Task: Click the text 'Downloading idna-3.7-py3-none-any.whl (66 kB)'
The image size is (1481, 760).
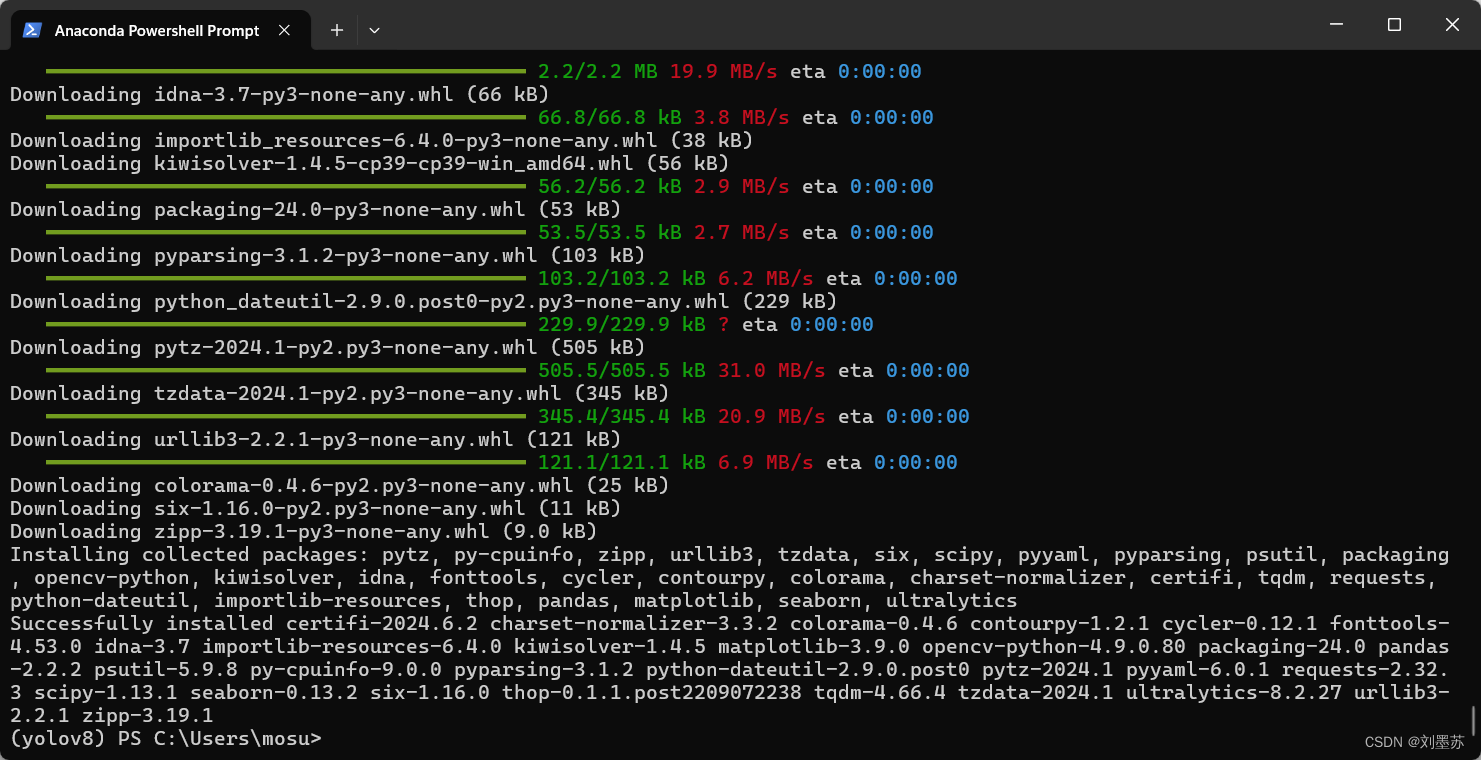Action: [280, 95]
